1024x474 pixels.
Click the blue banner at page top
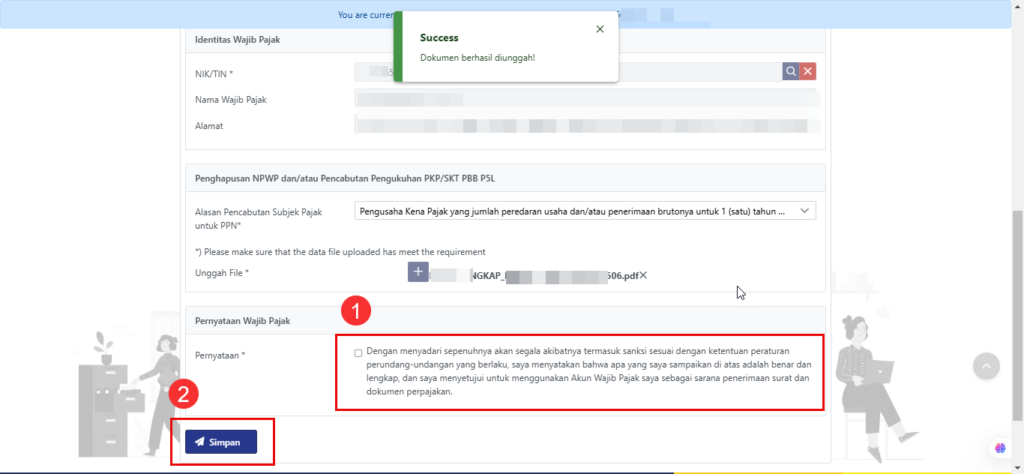click(x=200, y=14)
